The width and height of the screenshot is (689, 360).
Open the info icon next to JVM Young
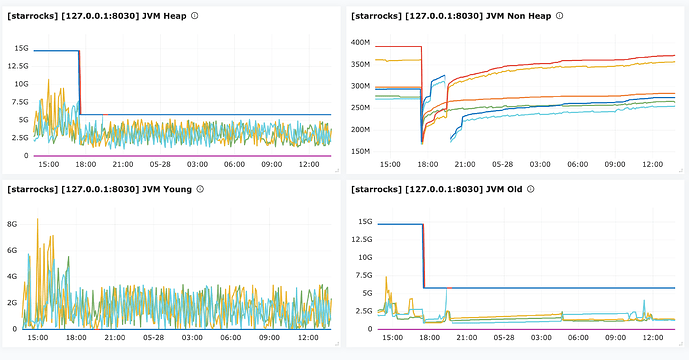(200, 189)
